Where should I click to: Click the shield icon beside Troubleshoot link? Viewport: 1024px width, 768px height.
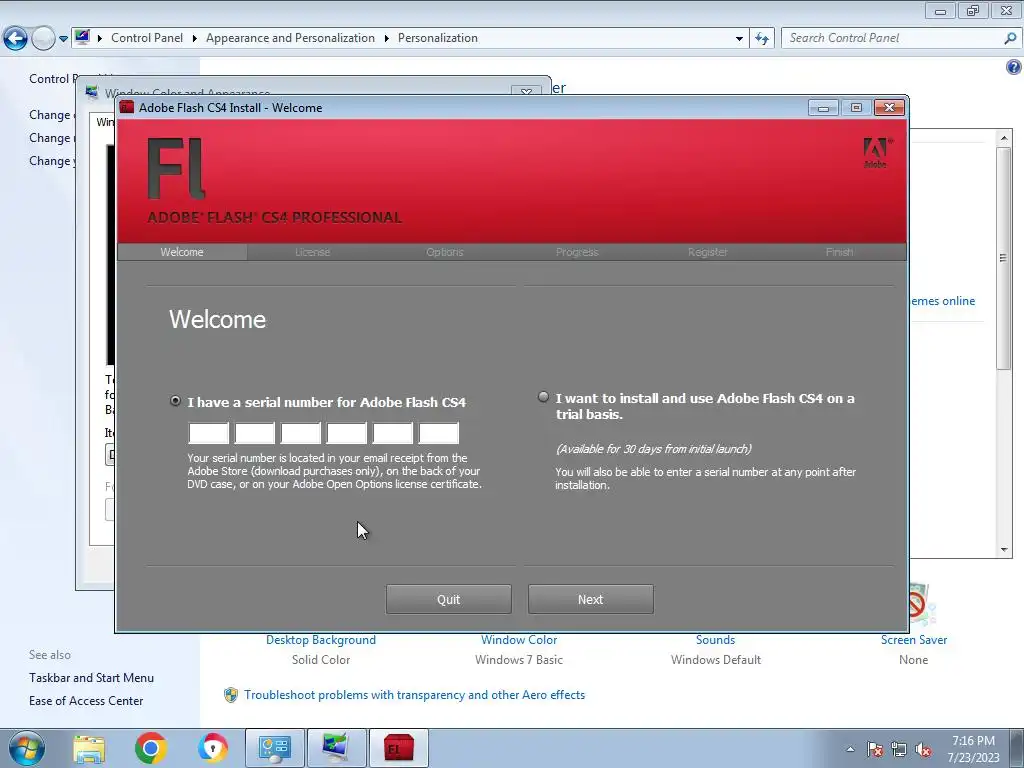(x=231, y=695)
